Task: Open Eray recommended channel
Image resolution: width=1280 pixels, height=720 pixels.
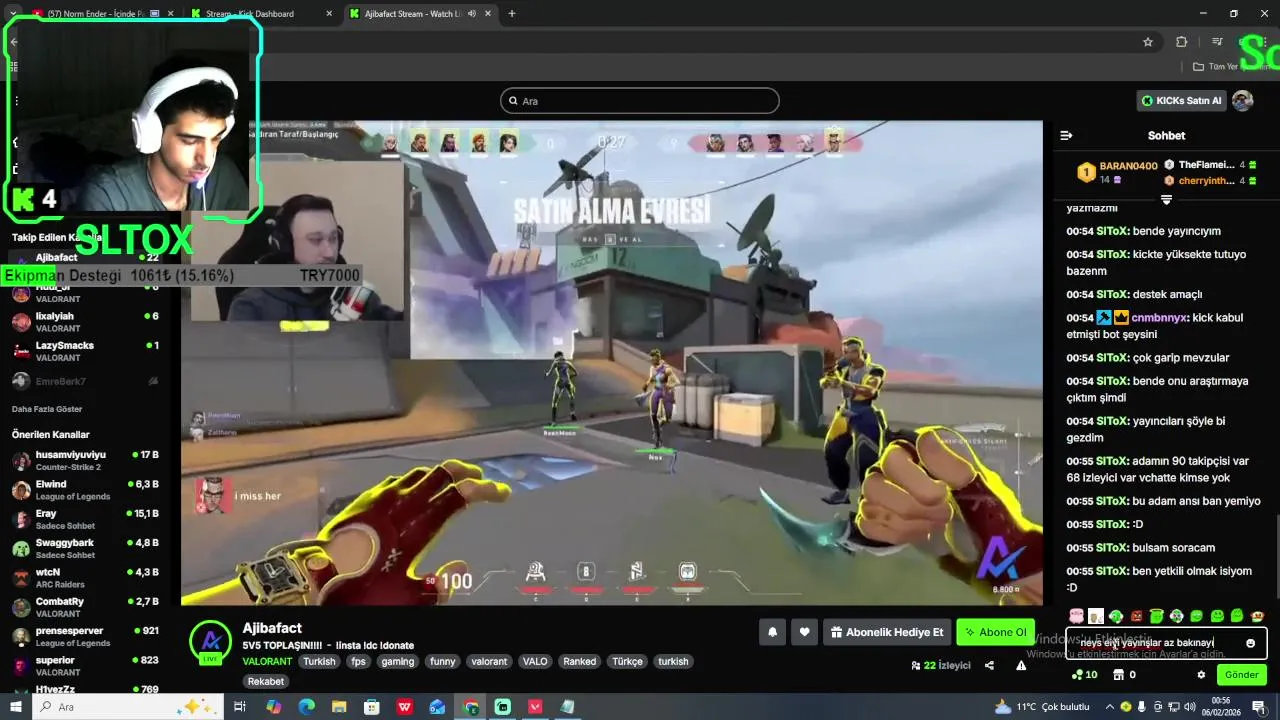Action: 85,519
